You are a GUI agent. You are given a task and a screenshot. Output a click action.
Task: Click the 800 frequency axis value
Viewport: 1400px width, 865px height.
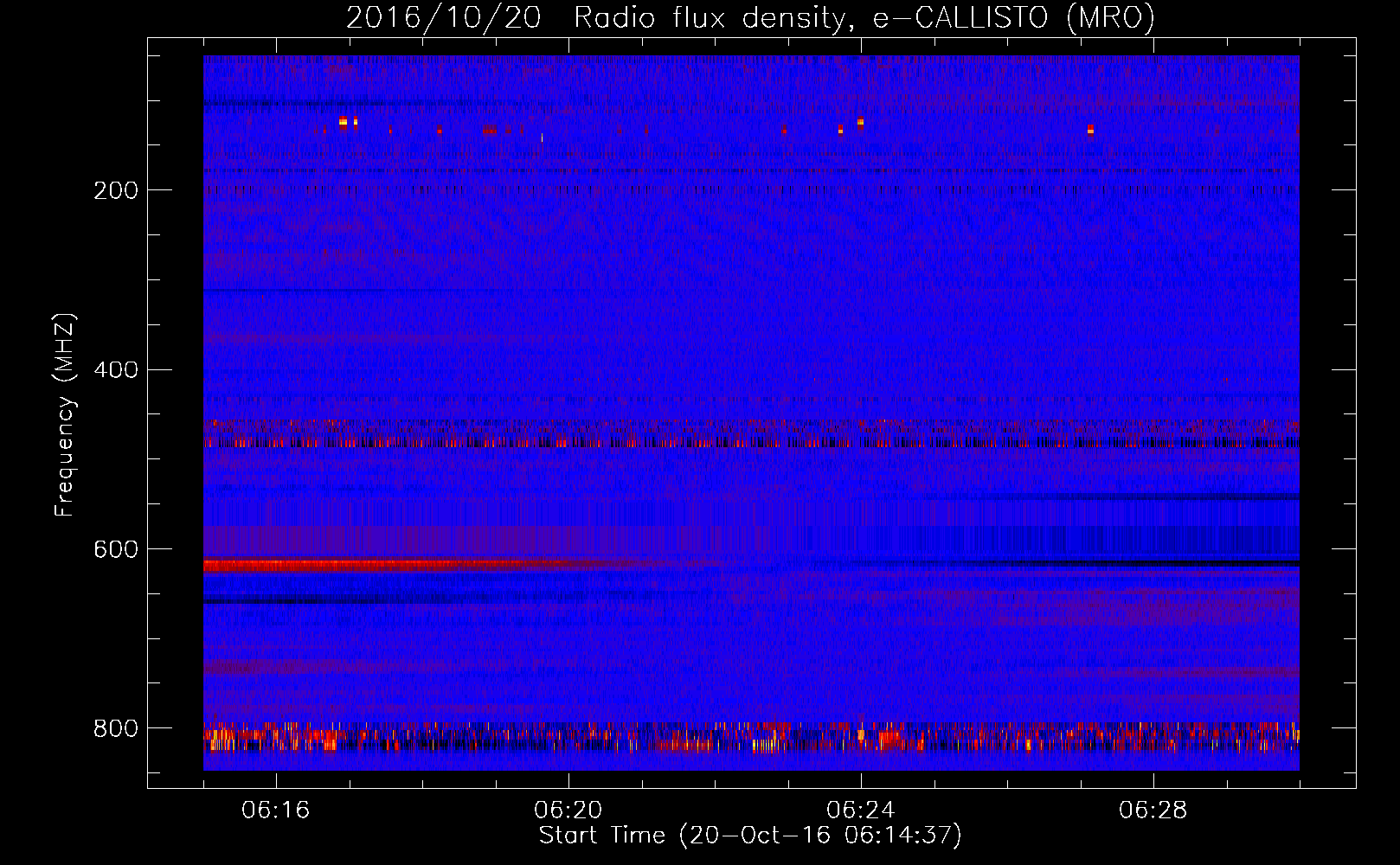116,729
